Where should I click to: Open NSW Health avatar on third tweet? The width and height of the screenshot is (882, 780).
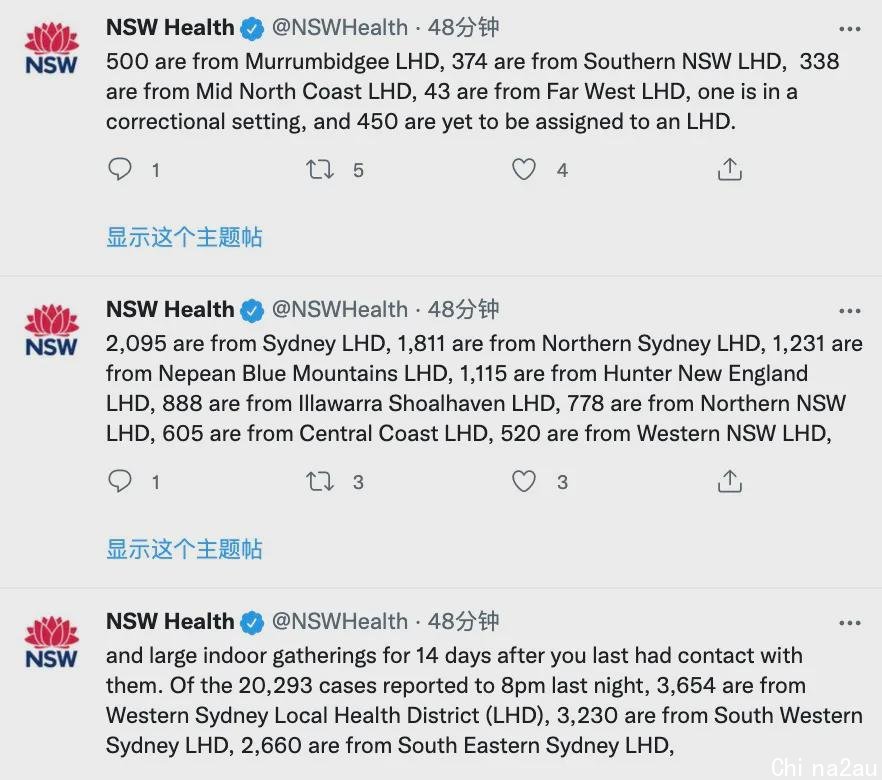click(x=51, y=642)
